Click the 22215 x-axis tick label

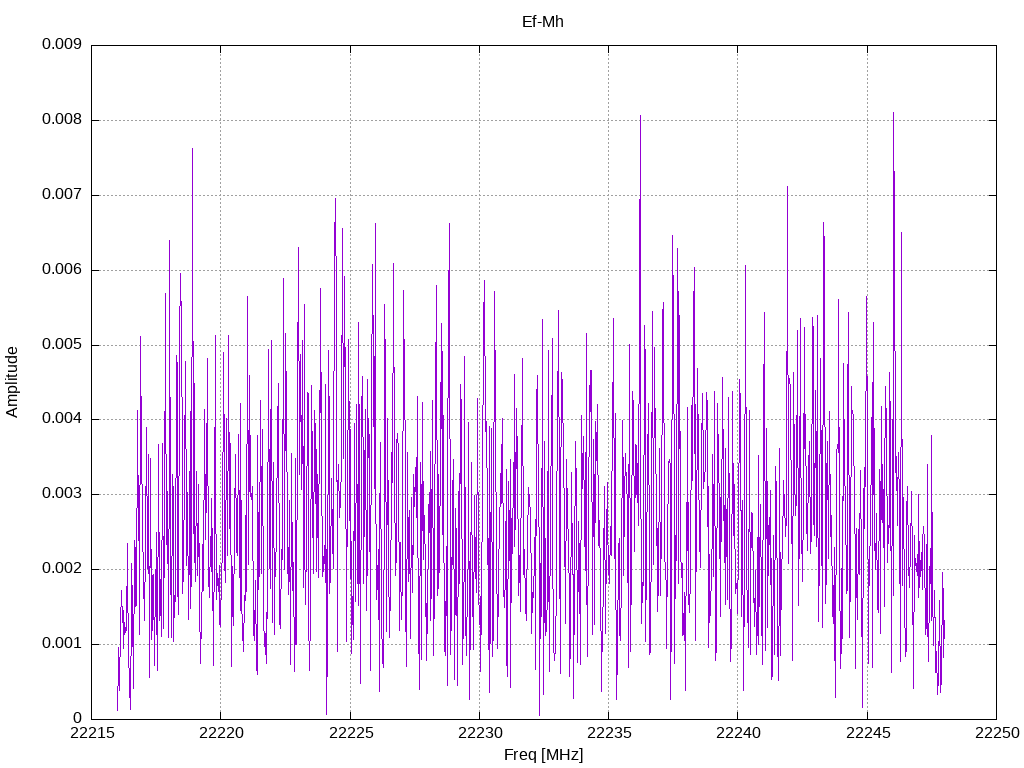pyautogui.click(x=92, y=733)
